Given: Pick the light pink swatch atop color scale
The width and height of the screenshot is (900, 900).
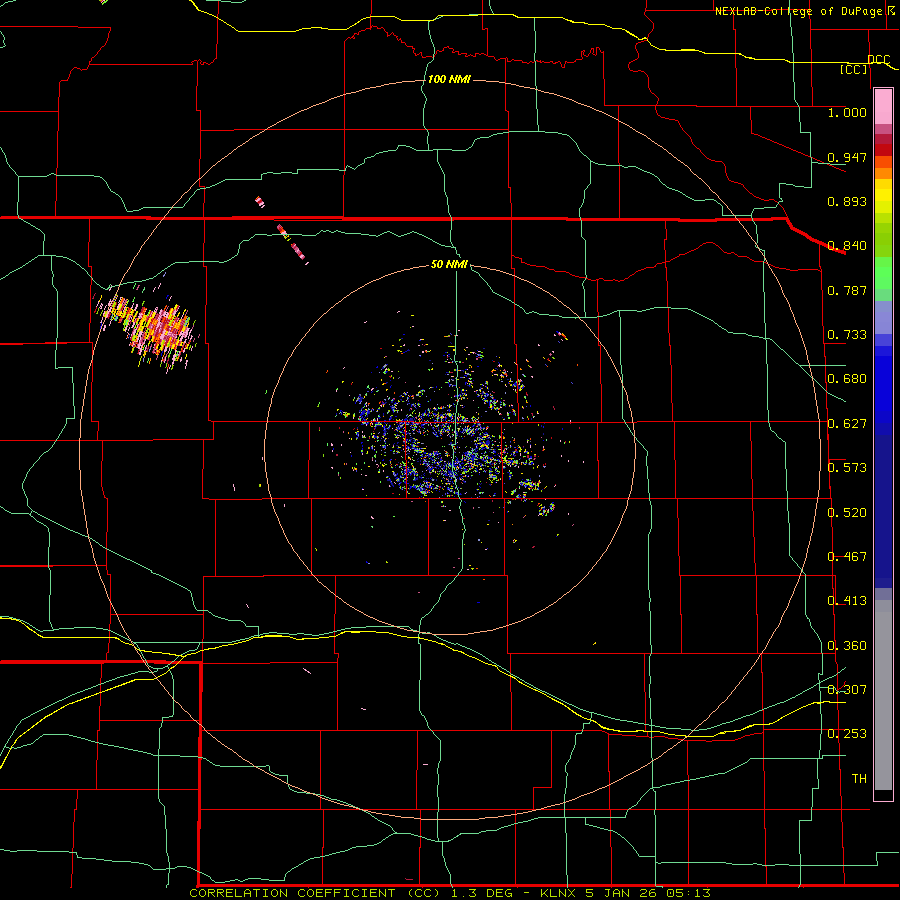Looking at the screenshot, I should coord(883,107).
